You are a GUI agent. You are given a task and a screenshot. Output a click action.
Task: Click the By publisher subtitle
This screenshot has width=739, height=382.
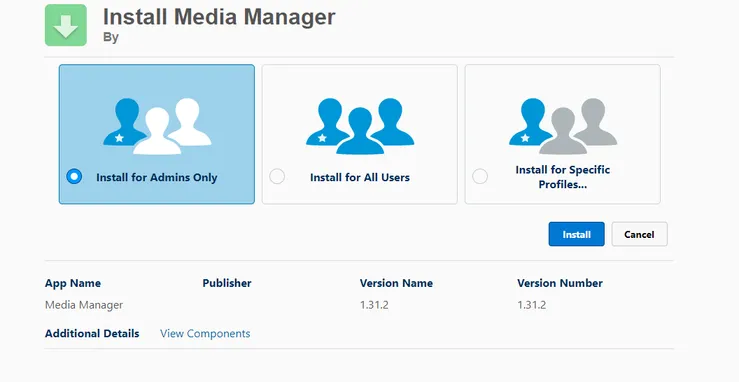111,38
